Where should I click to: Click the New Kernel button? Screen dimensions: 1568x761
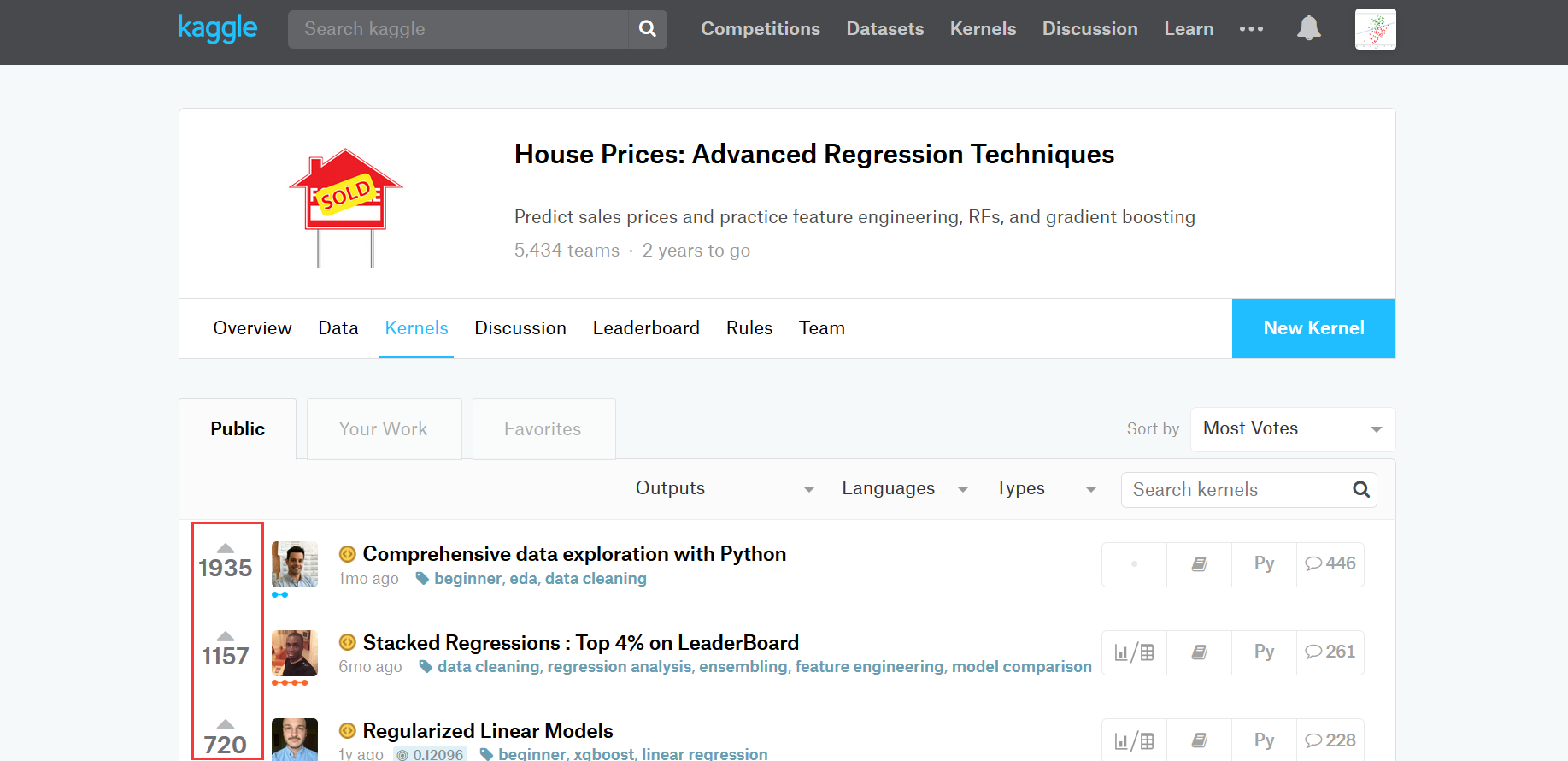pos(1313,328)
